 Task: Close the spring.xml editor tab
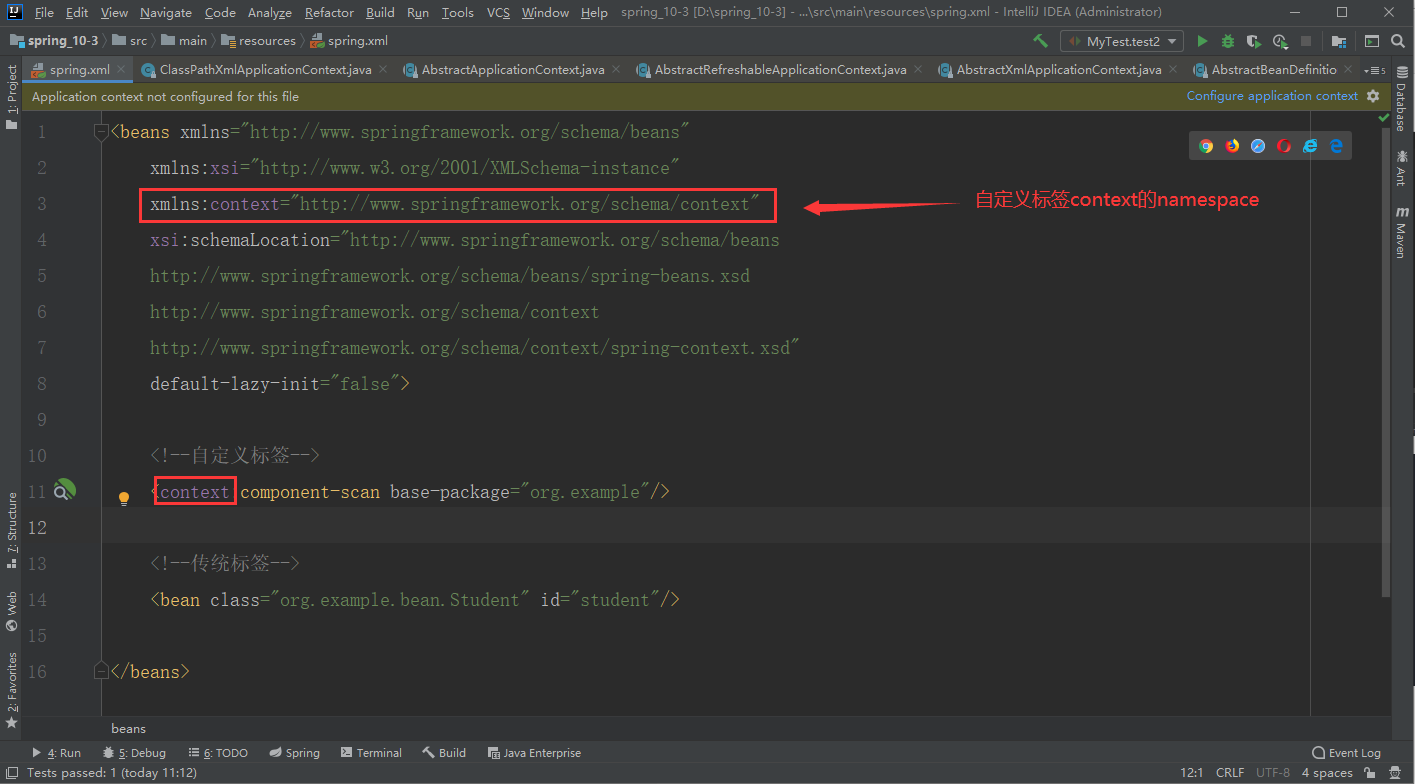click(122, 70)
